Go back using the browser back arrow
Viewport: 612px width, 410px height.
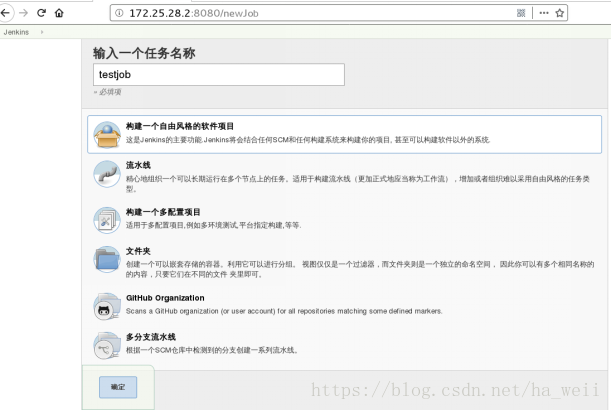tap(5, 13)
